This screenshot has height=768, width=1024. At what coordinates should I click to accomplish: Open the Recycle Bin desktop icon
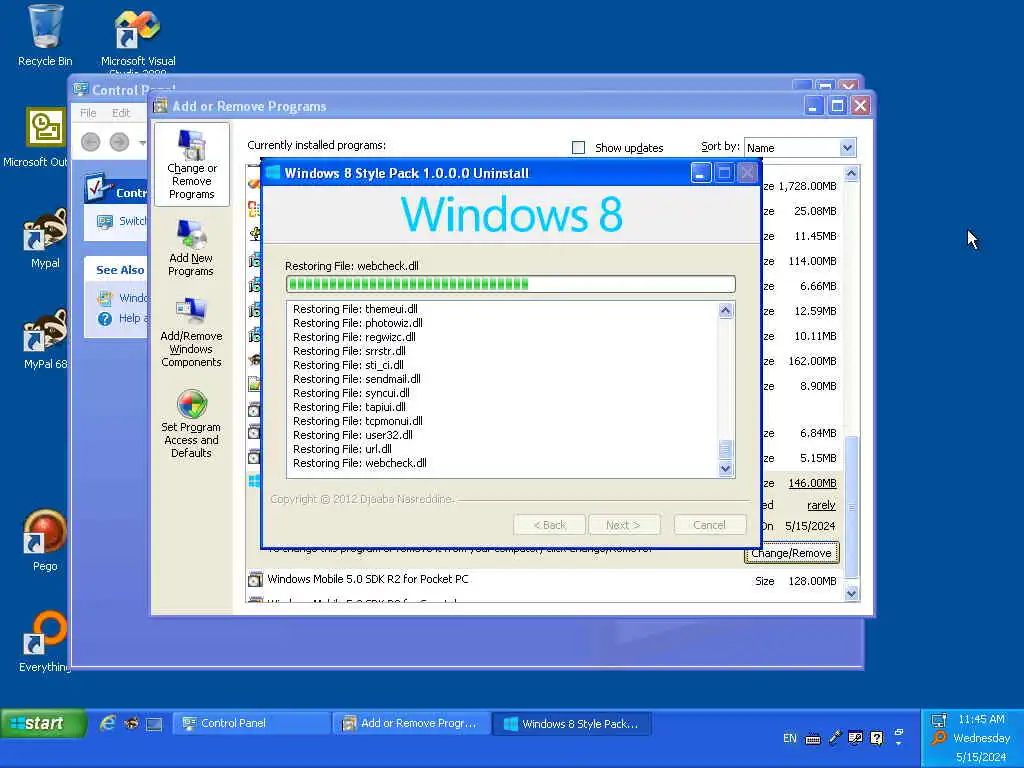coord(45,36)
